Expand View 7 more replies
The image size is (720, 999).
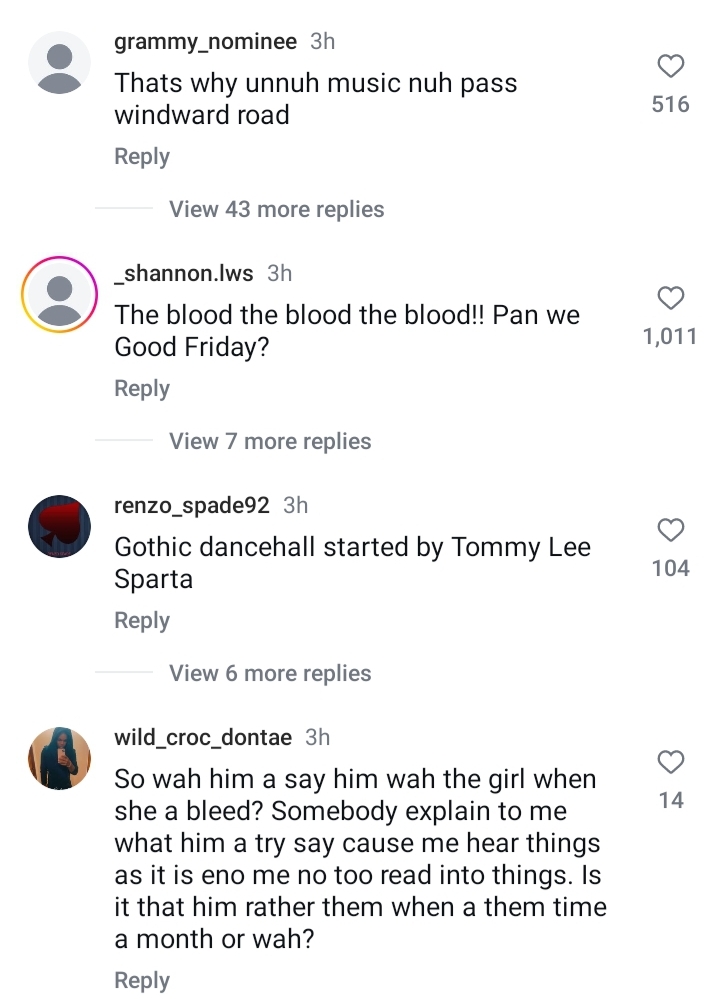(270, 441)
